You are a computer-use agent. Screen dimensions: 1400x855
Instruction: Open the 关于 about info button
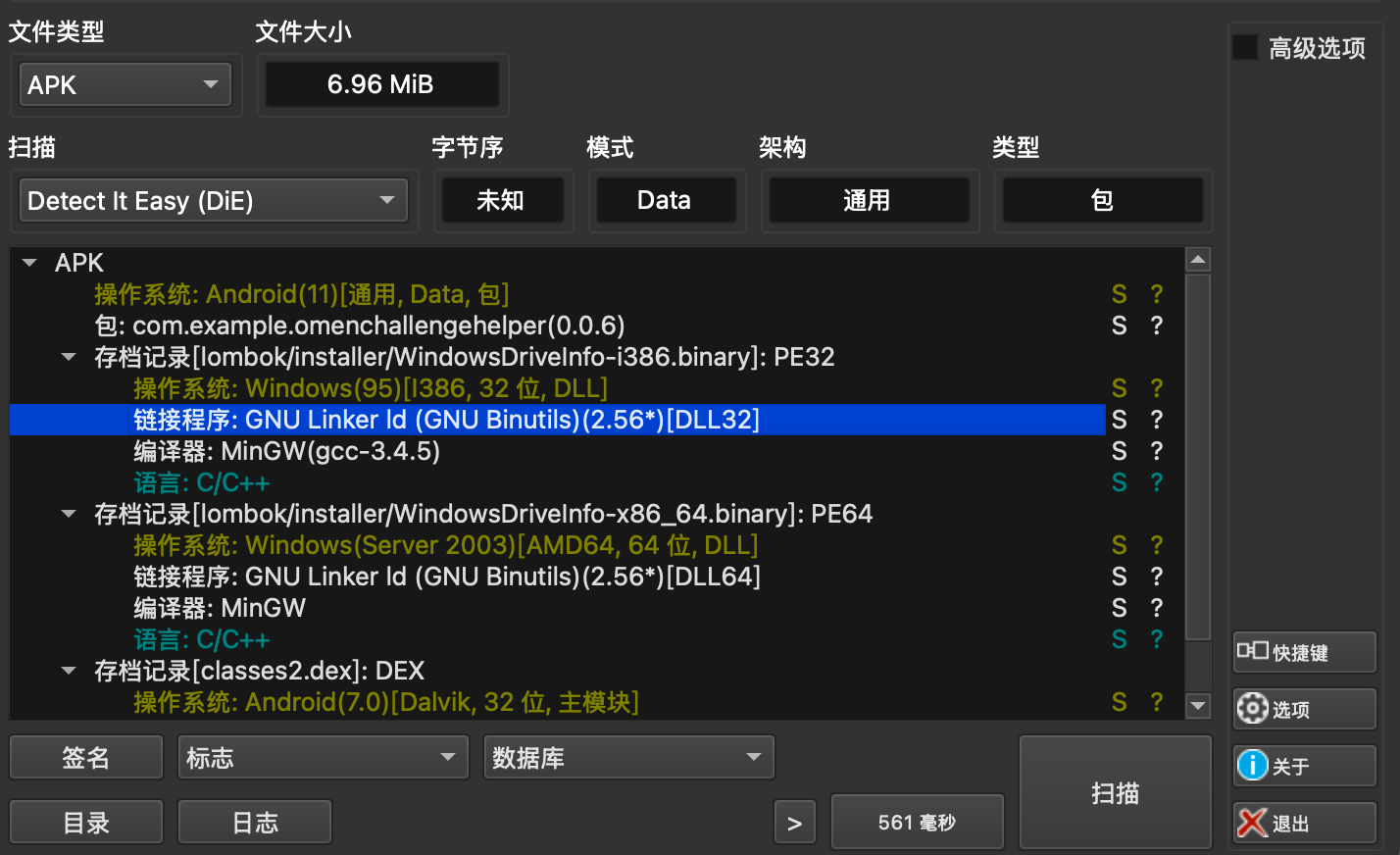[1304, 766]
